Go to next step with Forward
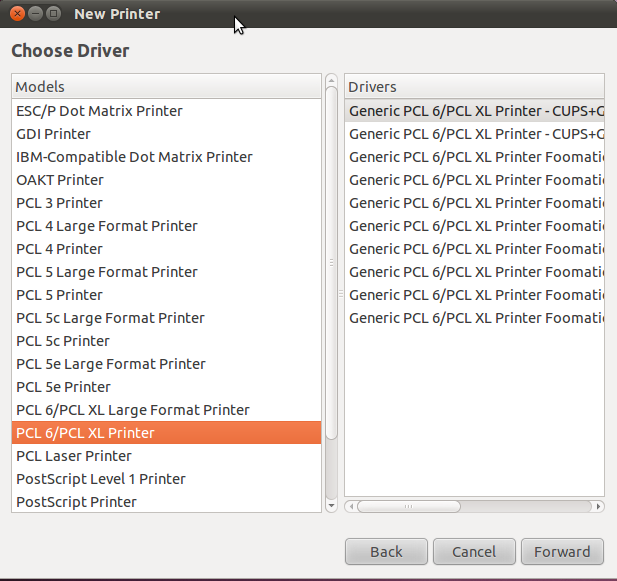 [x=562, y=551]
